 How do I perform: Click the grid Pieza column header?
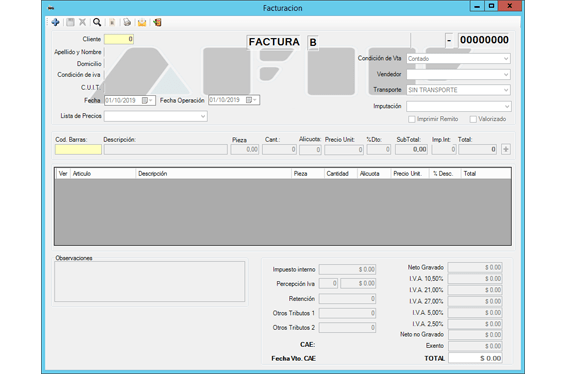[308, 173]
